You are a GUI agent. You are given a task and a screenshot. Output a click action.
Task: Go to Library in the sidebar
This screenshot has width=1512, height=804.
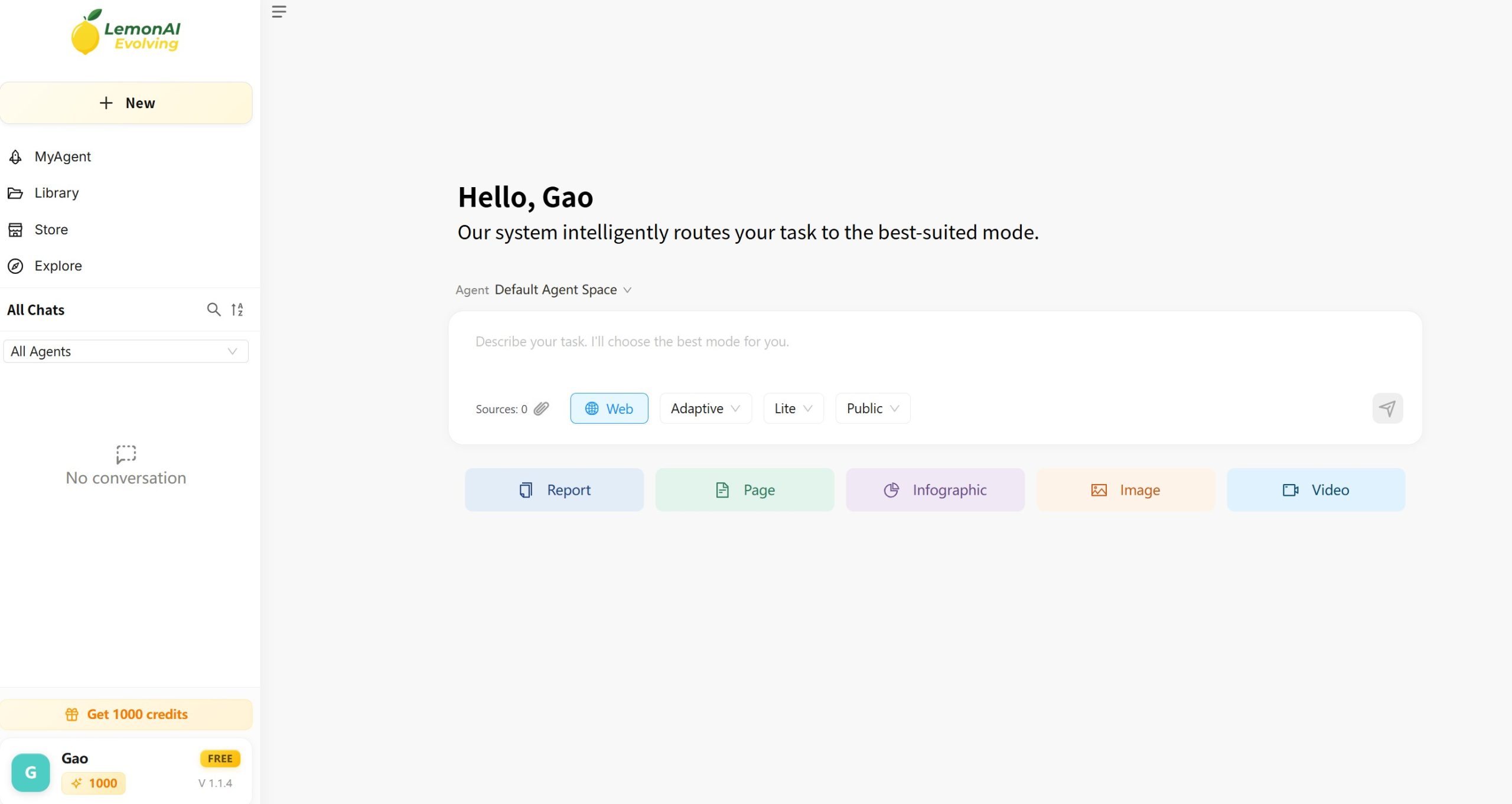pyautogui.click(x=56, y=193)
